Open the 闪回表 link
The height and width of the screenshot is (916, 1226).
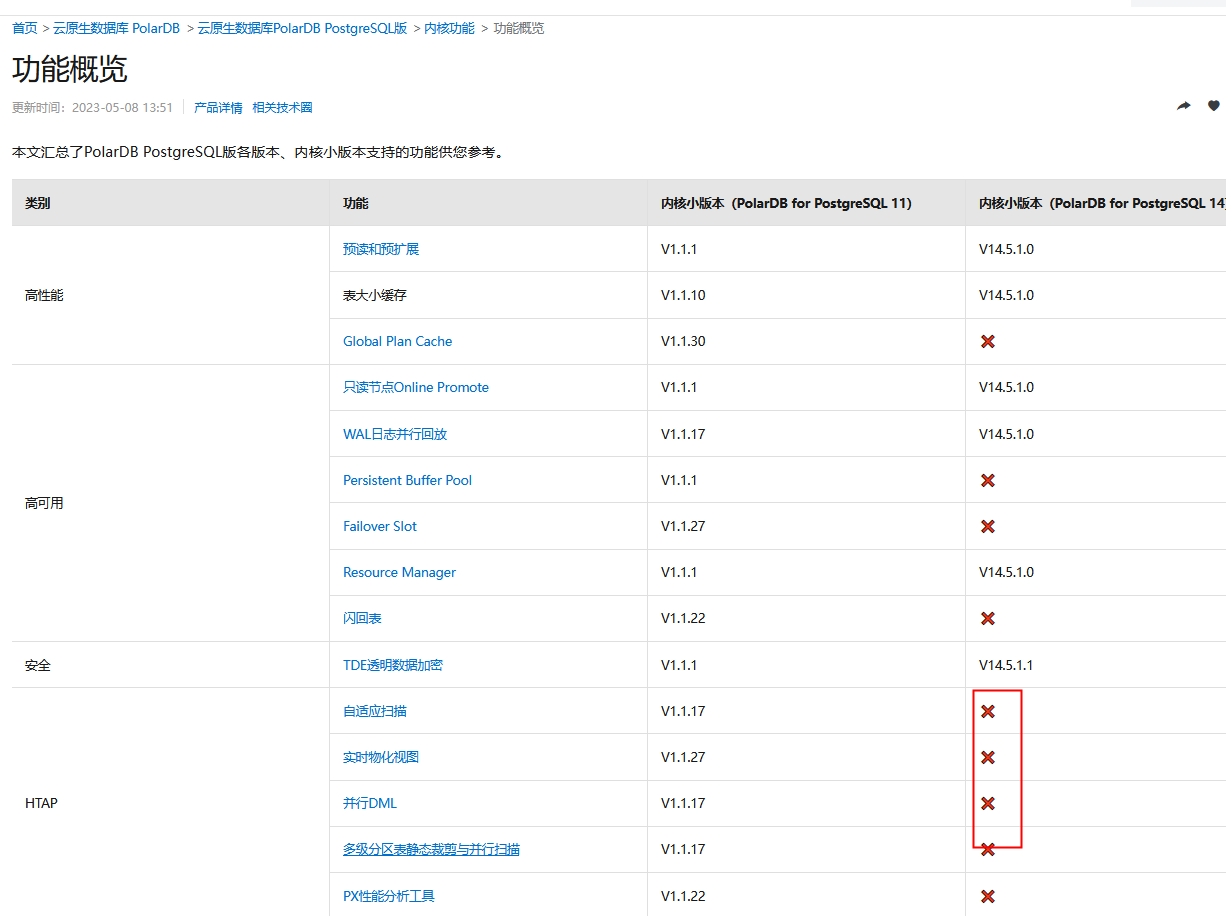pyautogui.click(x=362, y=618)
